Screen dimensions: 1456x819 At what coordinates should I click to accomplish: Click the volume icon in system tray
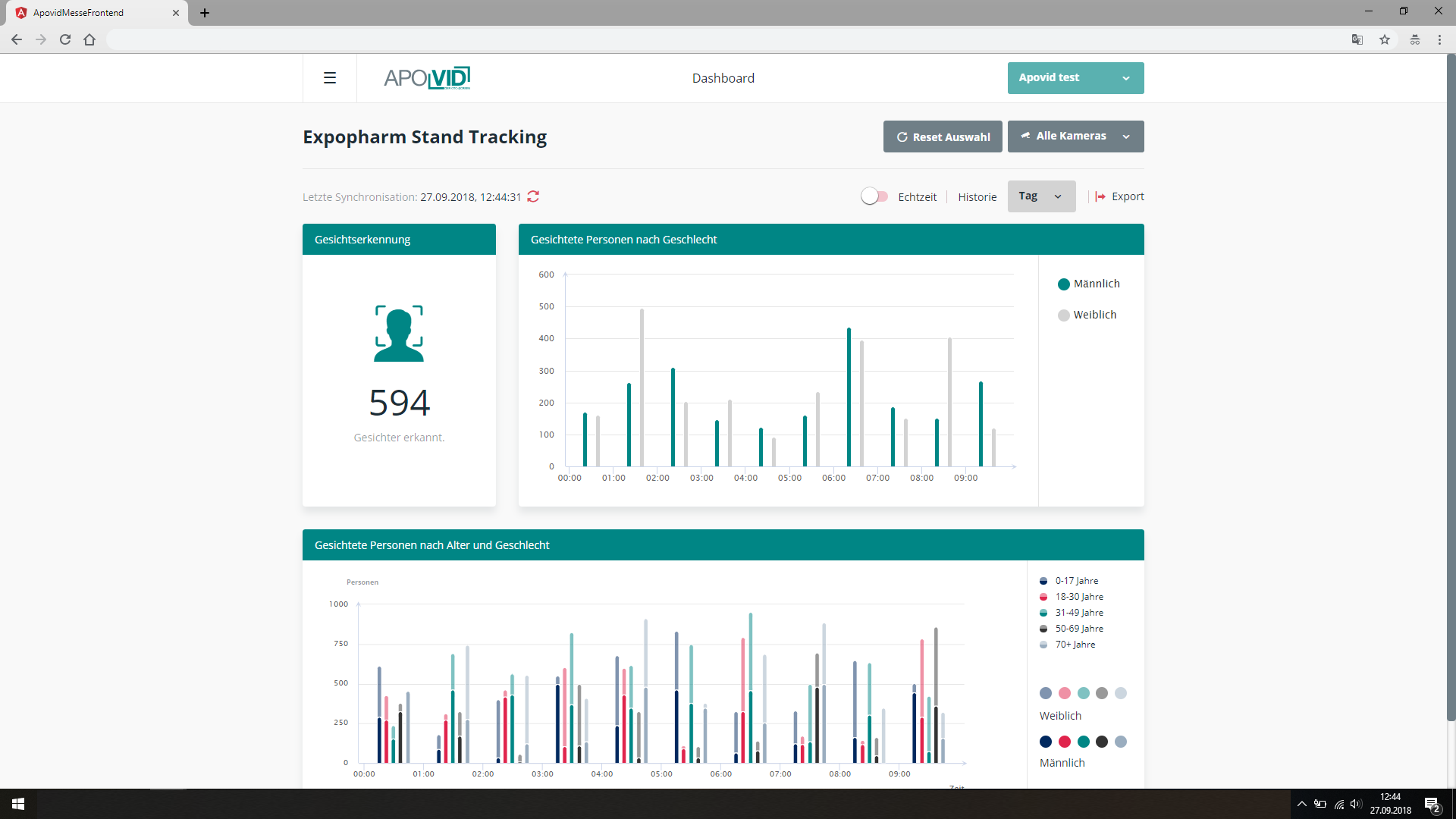1356,804
